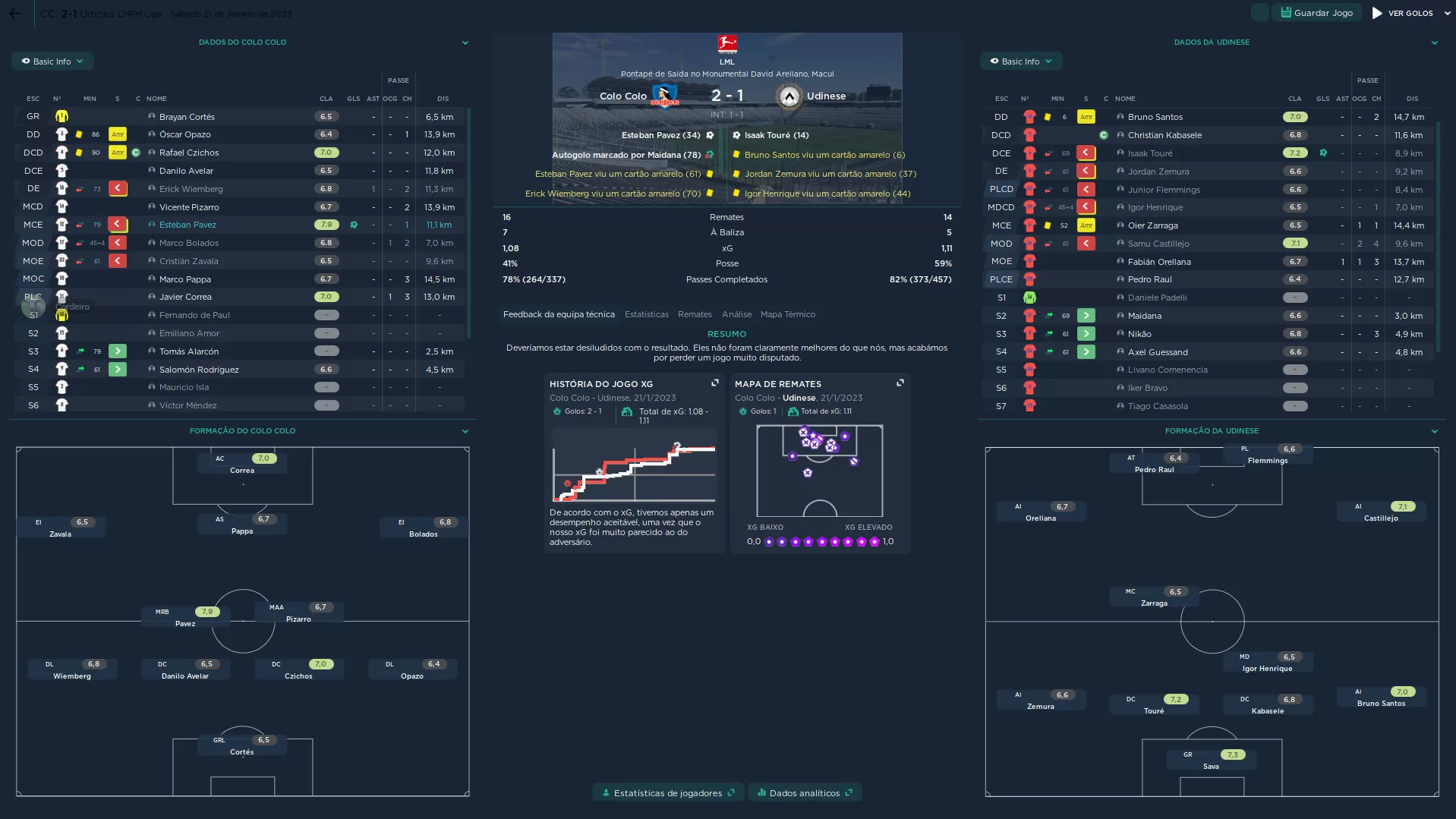1456x819 pixels.
Task: Click the xG story line chart
Action: click(x=634, y=465)
